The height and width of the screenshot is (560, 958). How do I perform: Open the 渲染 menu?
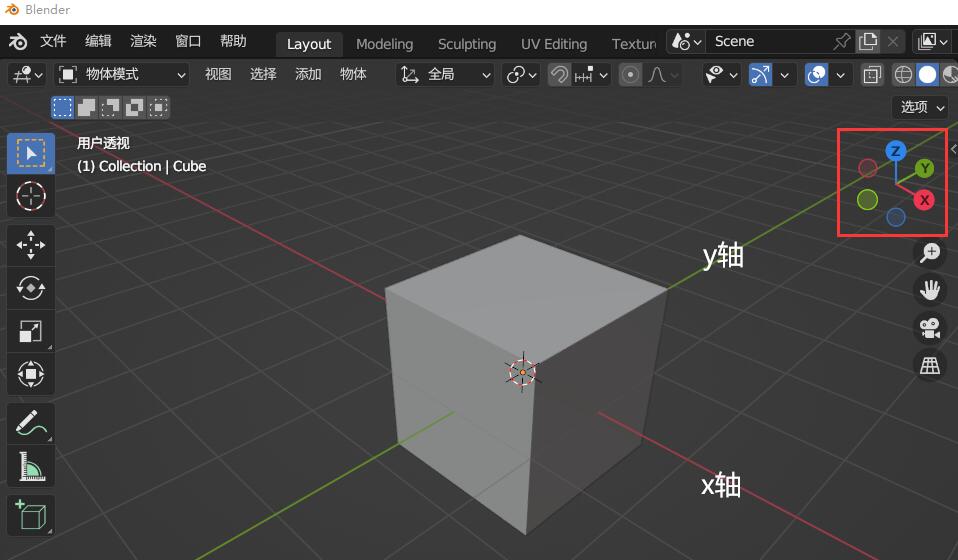pos(144,42)
